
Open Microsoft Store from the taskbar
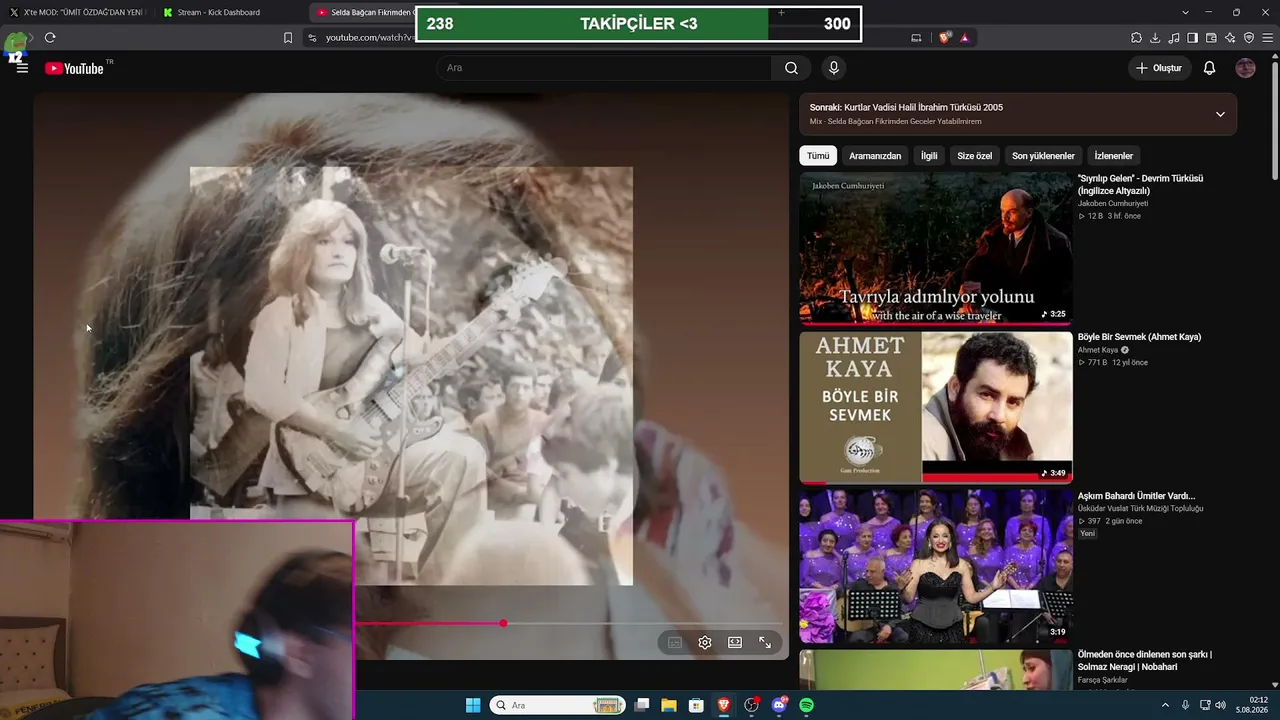pyautogui.click(x=696, y=706)
